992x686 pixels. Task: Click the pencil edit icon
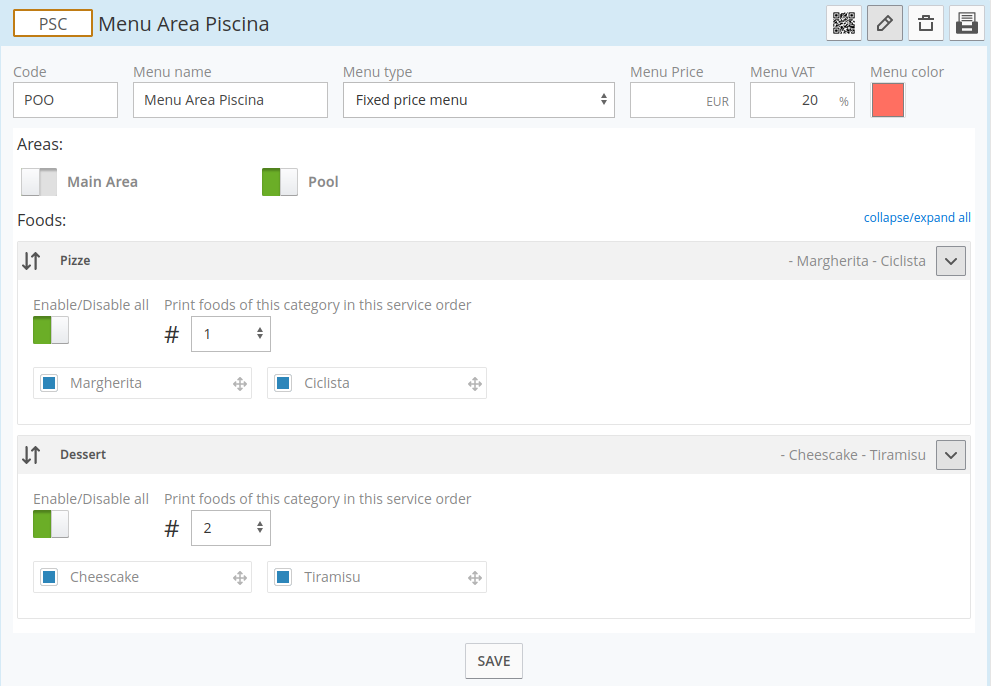coord(885,23)
